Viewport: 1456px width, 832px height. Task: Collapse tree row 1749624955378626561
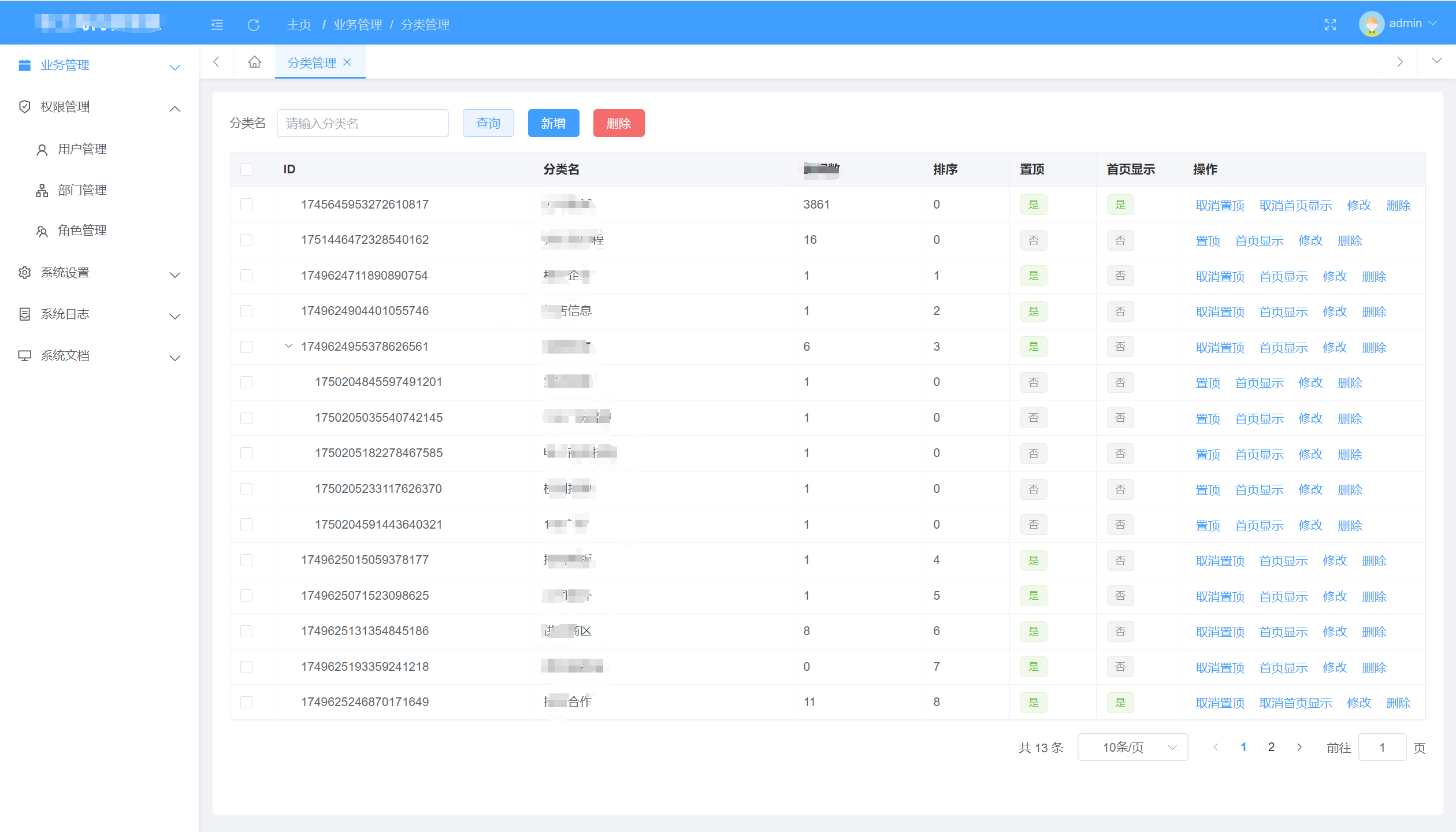click(x=289, y=346)
